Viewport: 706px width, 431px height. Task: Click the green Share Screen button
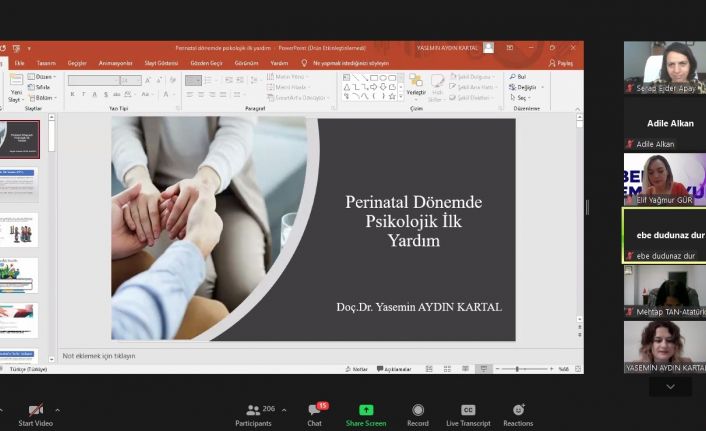pyautogui.click(x=366, y=411)
